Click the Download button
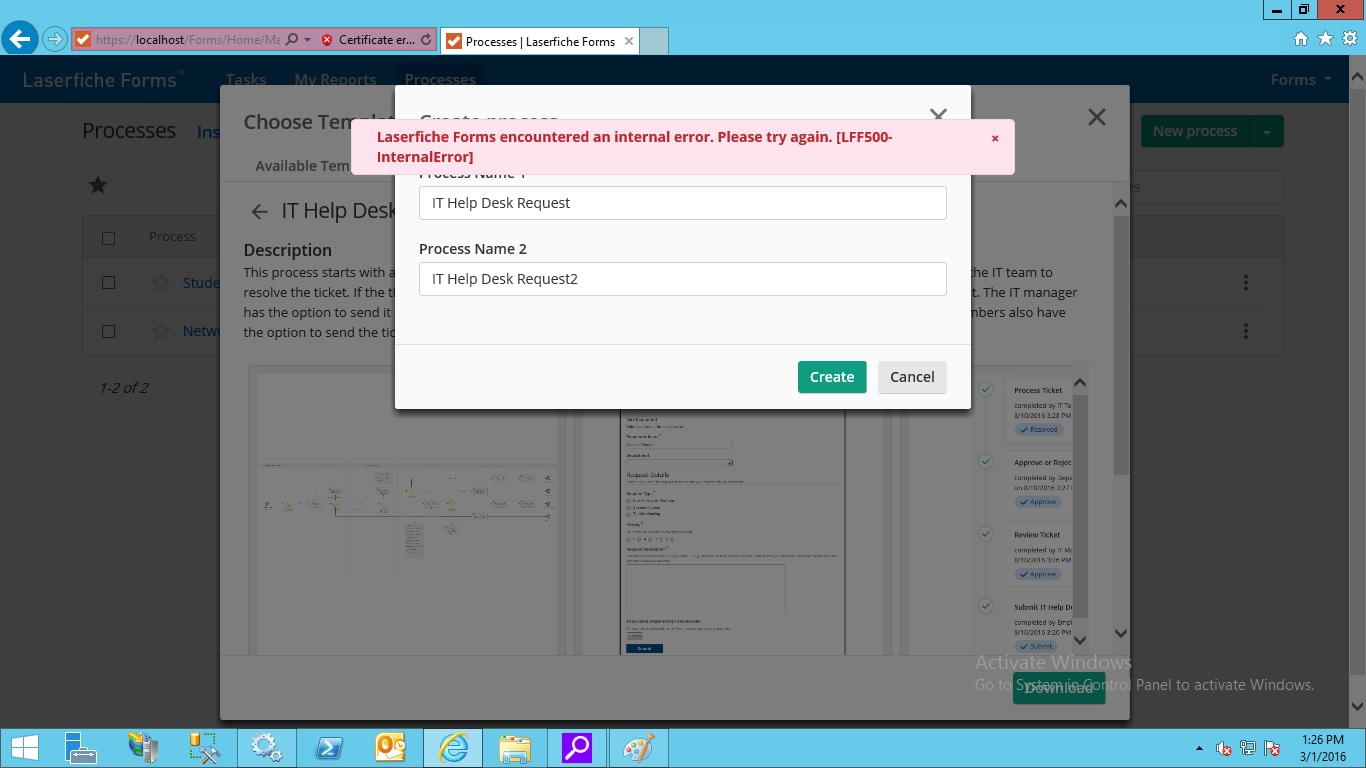This screenshot has width=1366, height=768. (x=1059, y=688)
